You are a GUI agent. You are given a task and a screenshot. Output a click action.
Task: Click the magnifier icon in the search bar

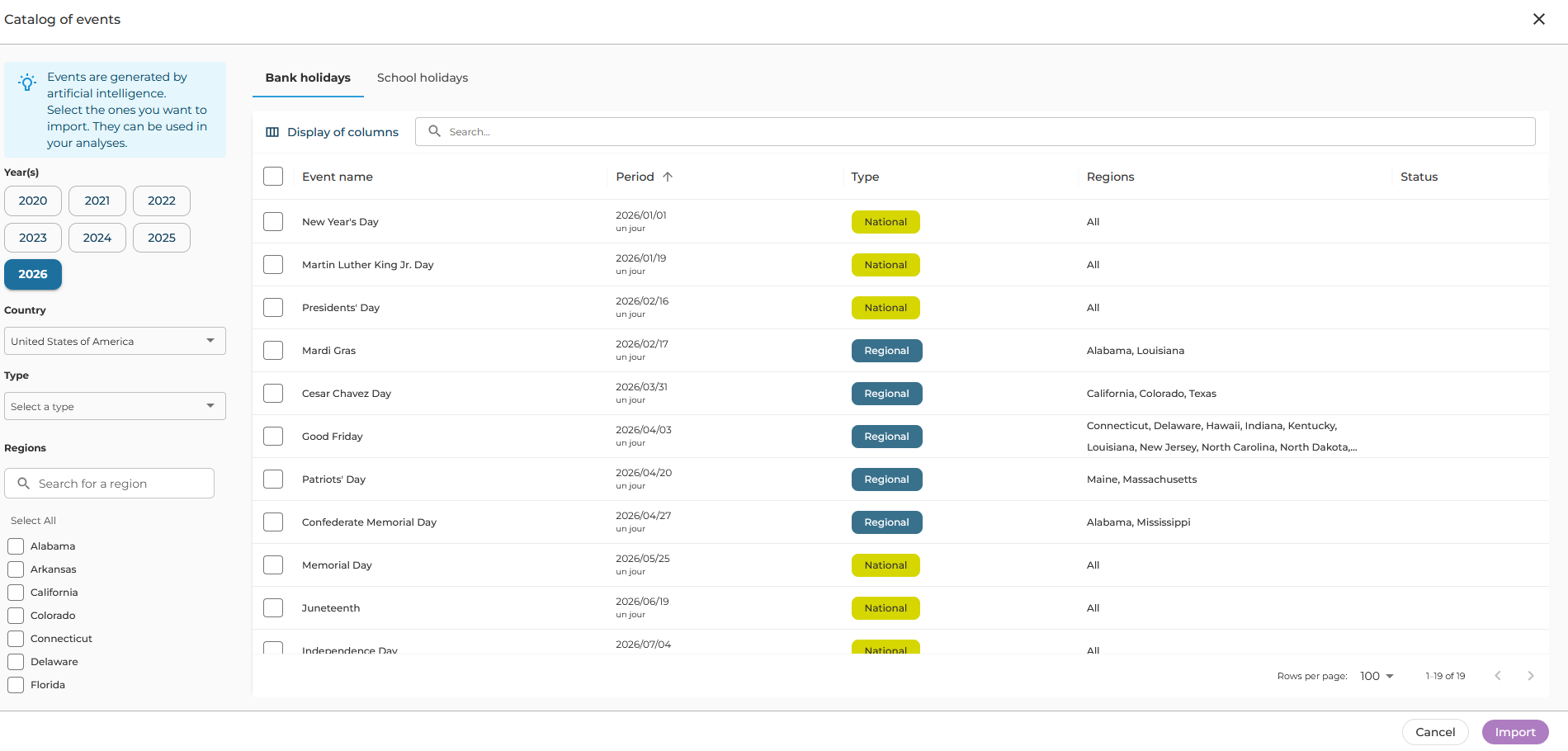(x=434, y=131)
